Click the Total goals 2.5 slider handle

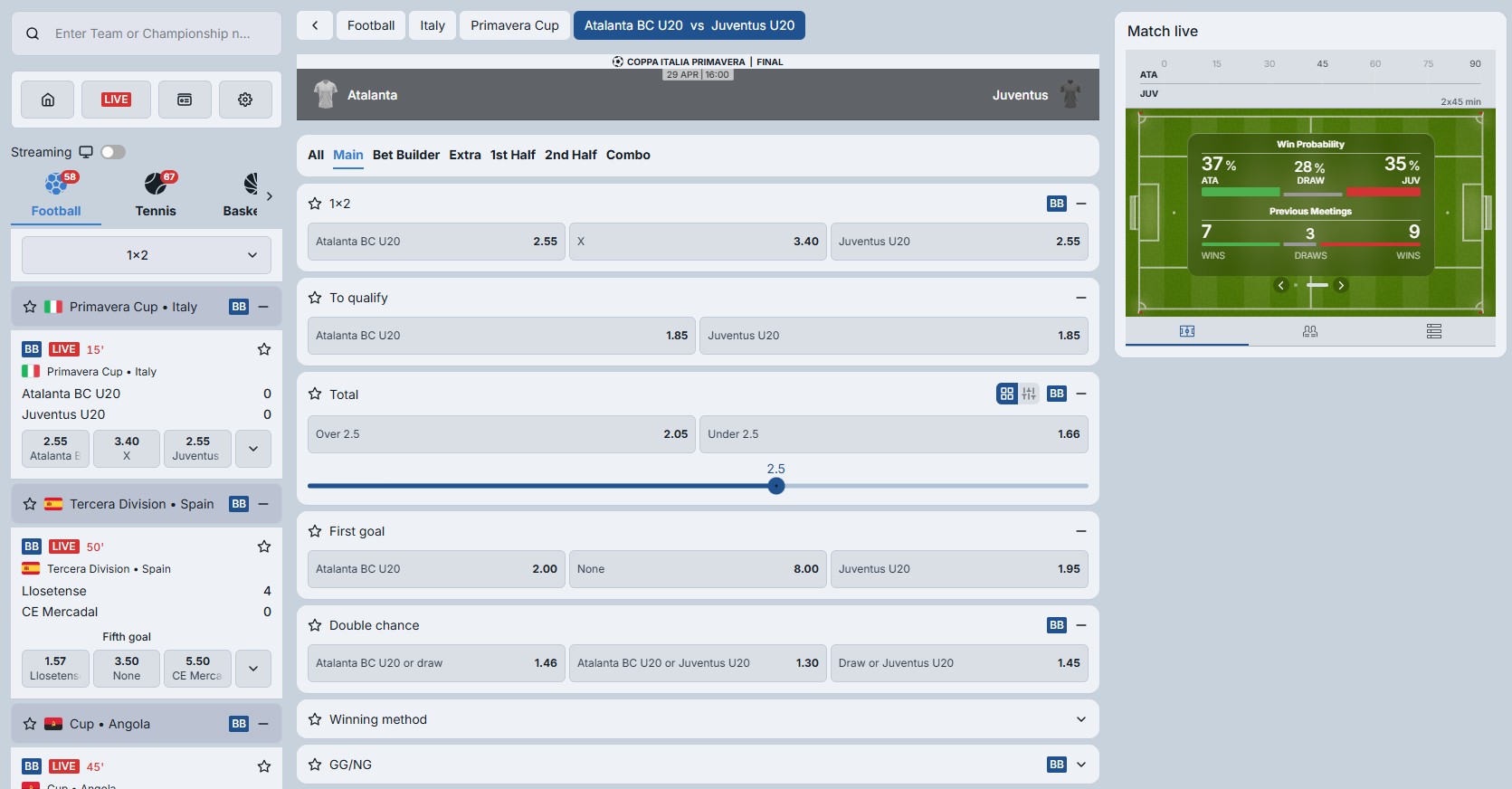[776, 486]
